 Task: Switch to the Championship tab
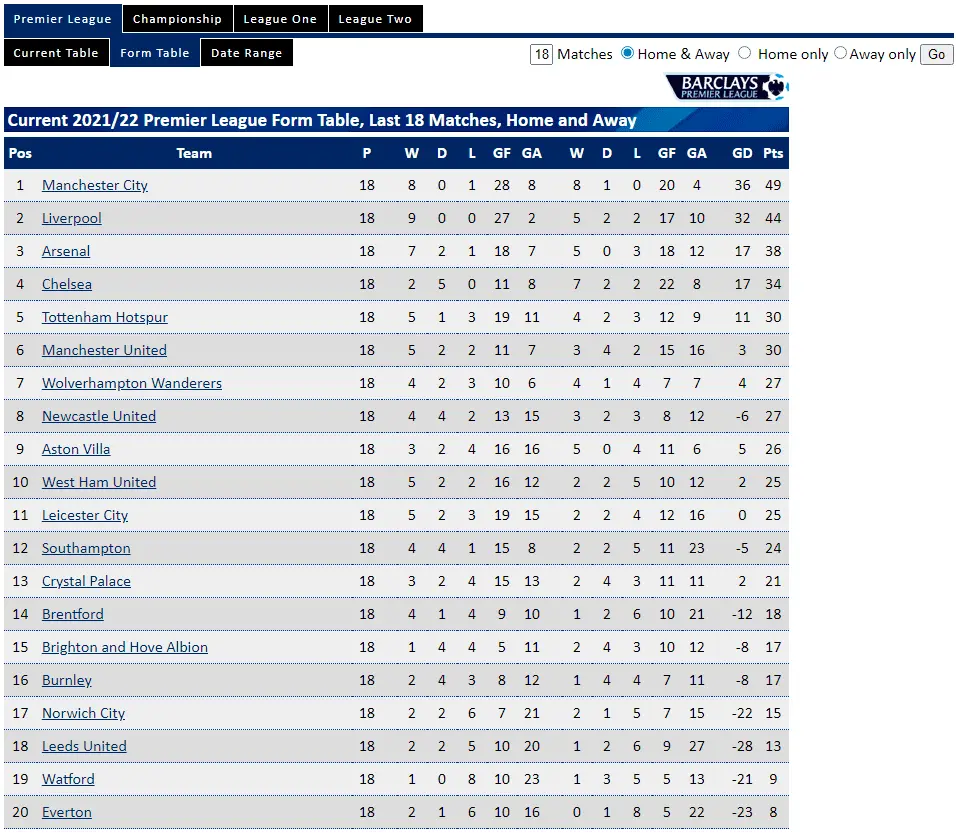[177, 19]
